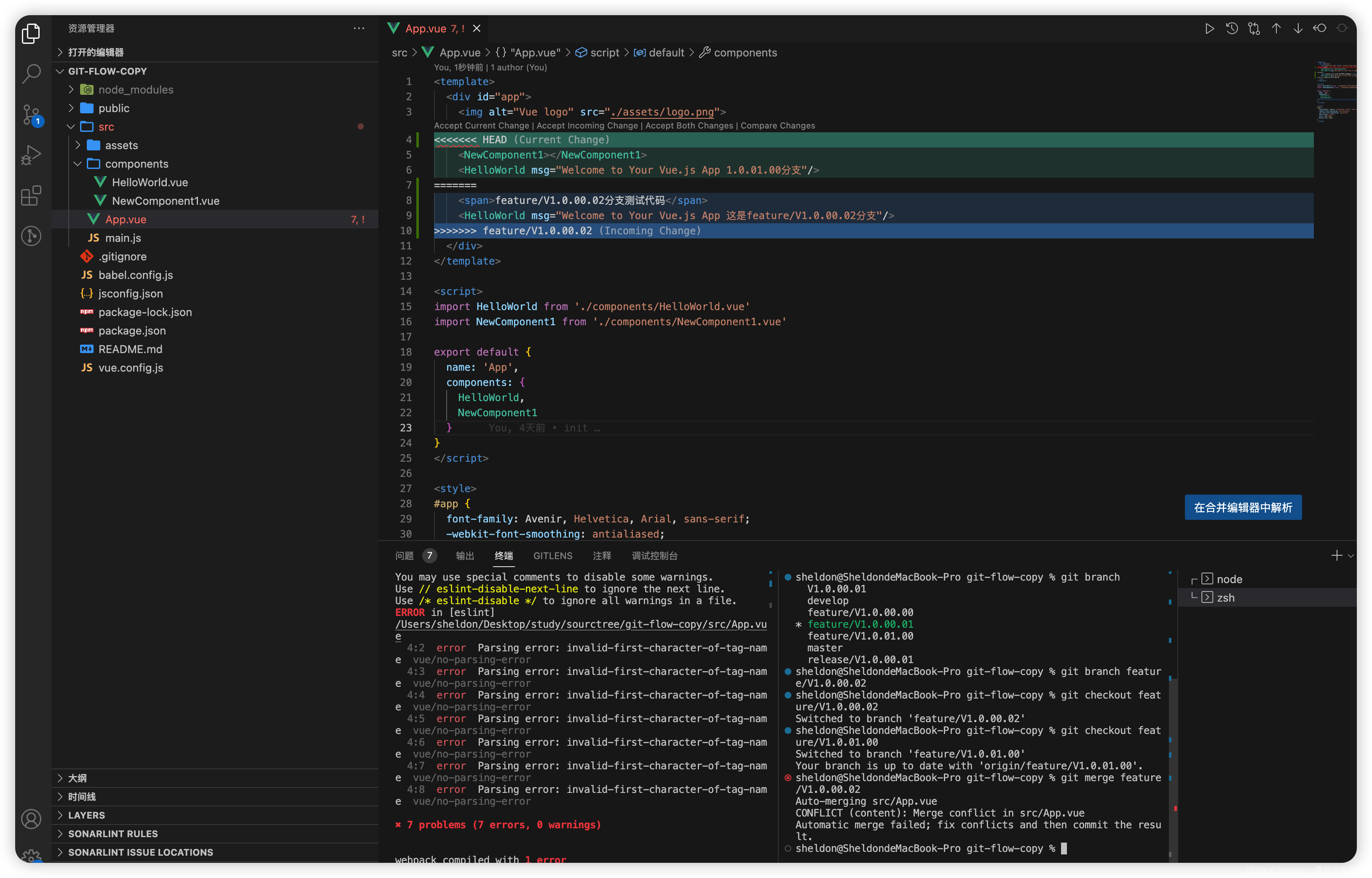Expand the LAYERS section
Viewport: 1372px width, 878px height.
[215, 815]
